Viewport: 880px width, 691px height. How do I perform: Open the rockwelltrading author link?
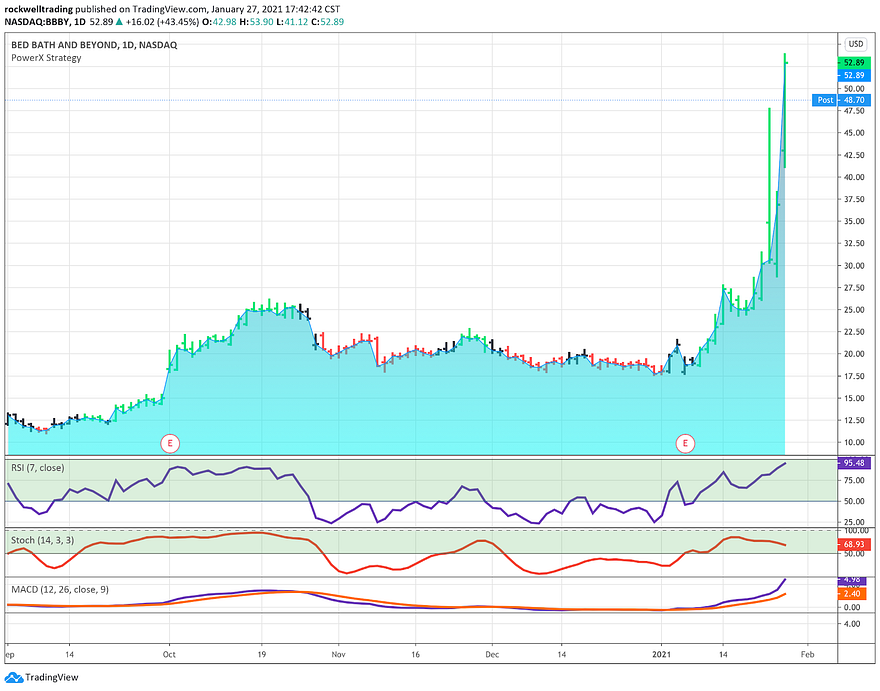[x=38, y=10]
